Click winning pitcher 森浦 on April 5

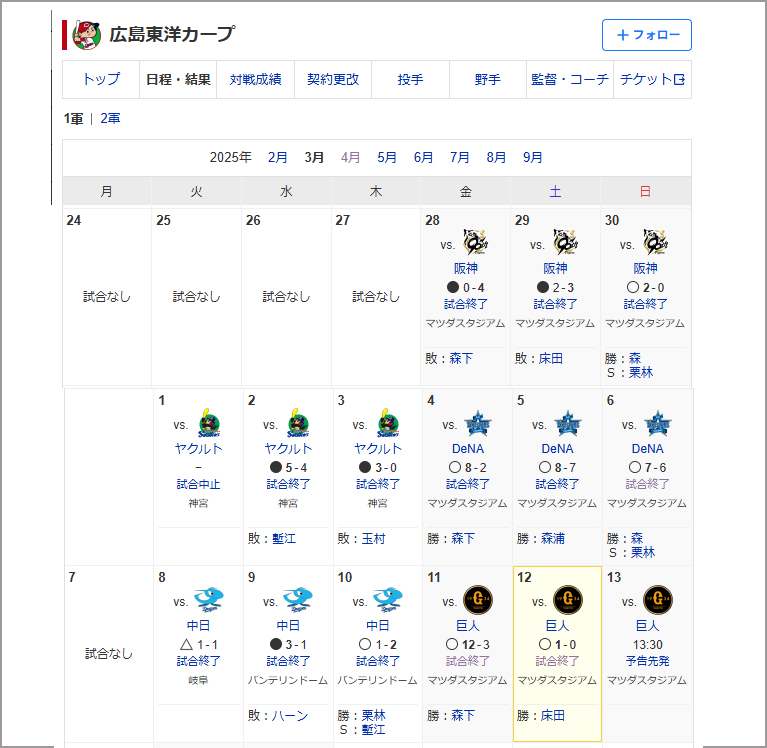(553, 539)
